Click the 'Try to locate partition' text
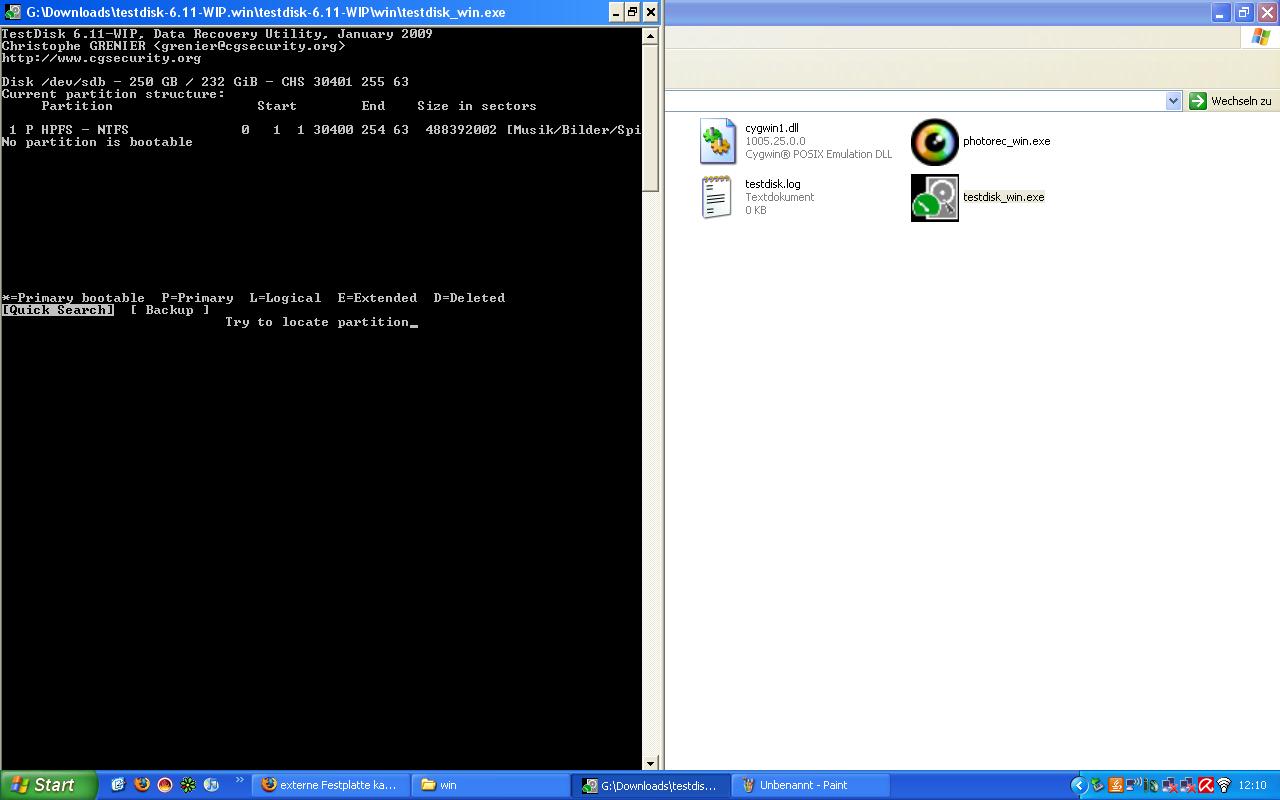Screen dimensions: 1280x800 pyautogui.click(x=317, y=322)
